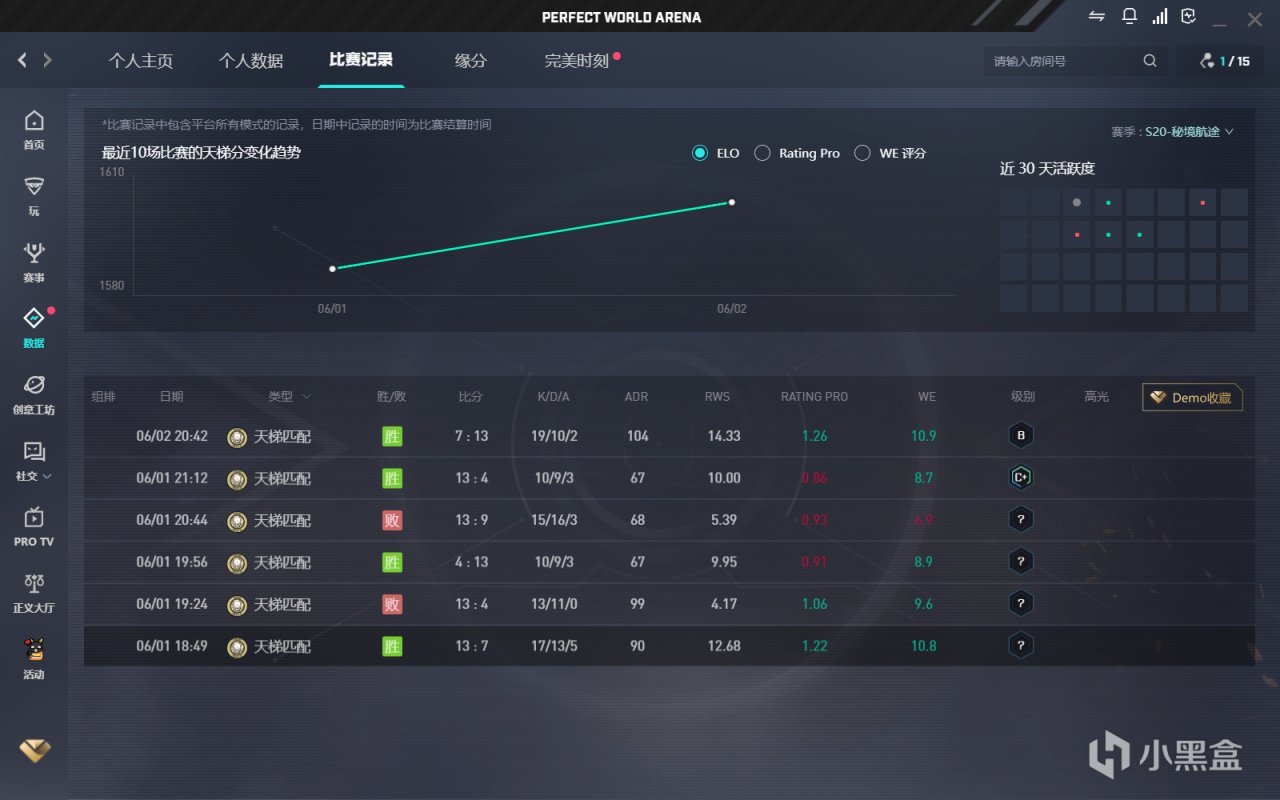Click the double-arrow switch icon
Viewport: 1280px width, 800px height.
pyautogui.click(x=1097, y=16)
